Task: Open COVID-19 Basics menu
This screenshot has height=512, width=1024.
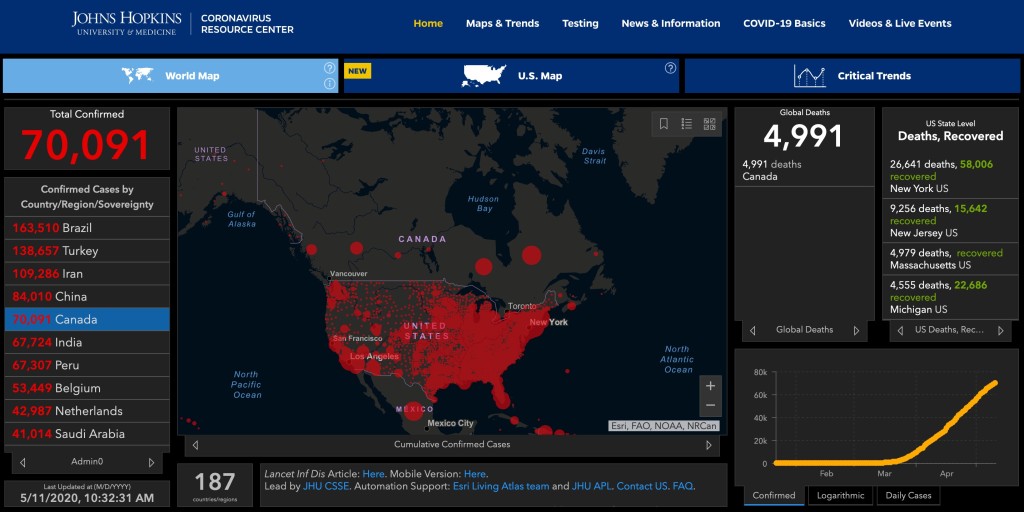Action: coord(784,24)
